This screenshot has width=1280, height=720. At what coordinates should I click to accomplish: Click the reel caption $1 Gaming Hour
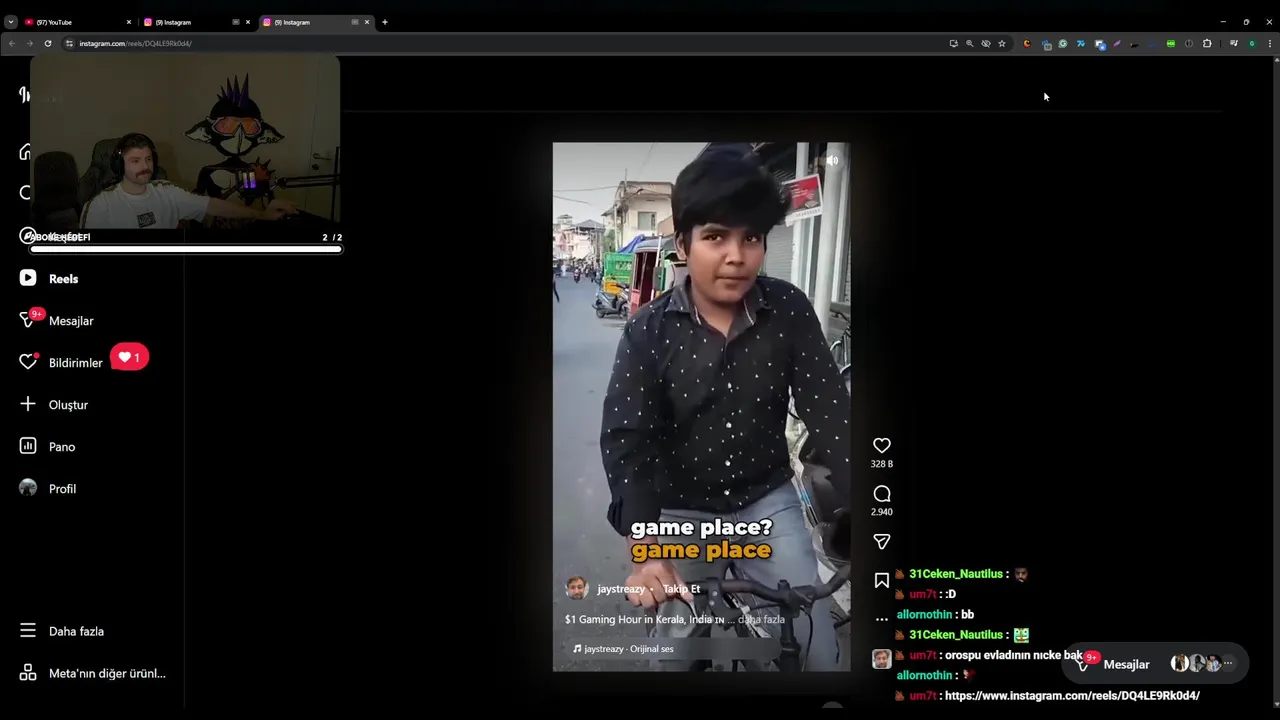tap(644, 619)
